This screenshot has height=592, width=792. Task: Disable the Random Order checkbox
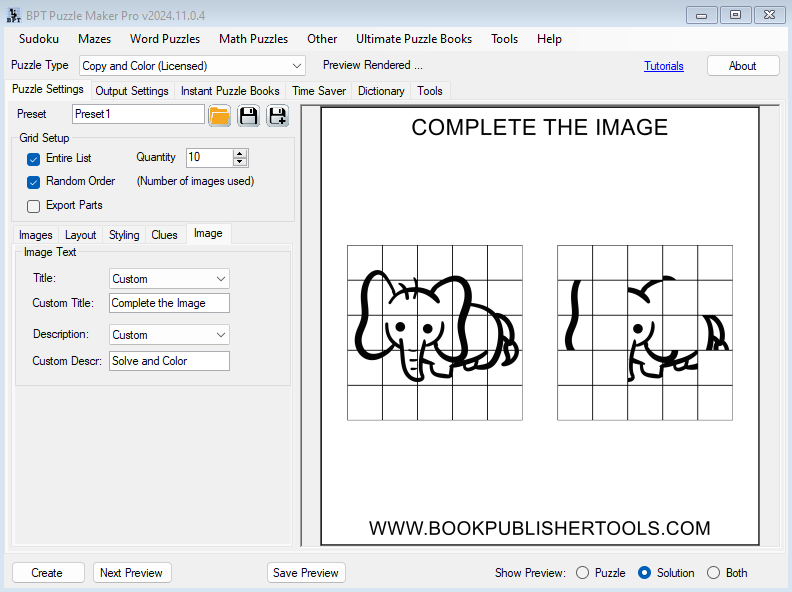tap(34, 182)
